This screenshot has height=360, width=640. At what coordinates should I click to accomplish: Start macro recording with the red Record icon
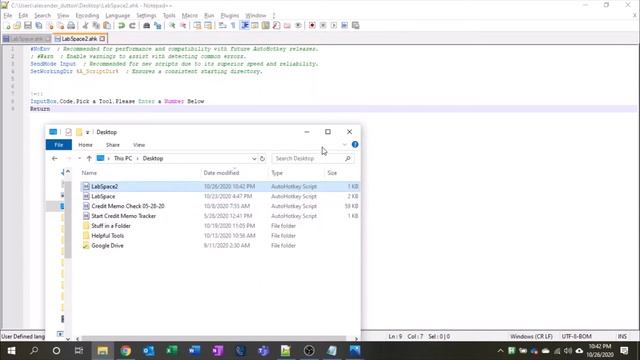312,26
